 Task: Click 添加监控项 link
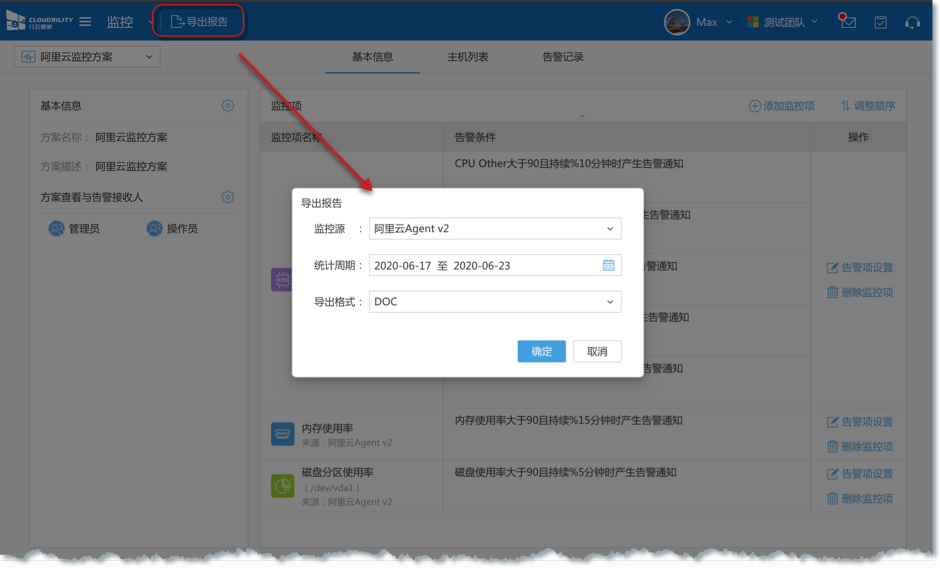pyautogui.click(x=781, y=106)
